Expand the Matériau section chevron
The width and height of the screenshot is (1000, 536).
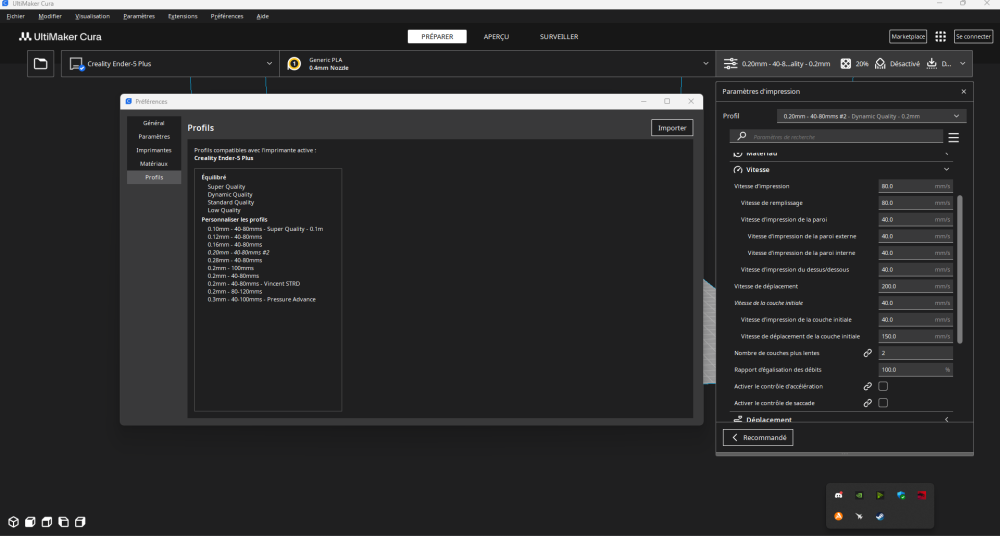point(946,154)
